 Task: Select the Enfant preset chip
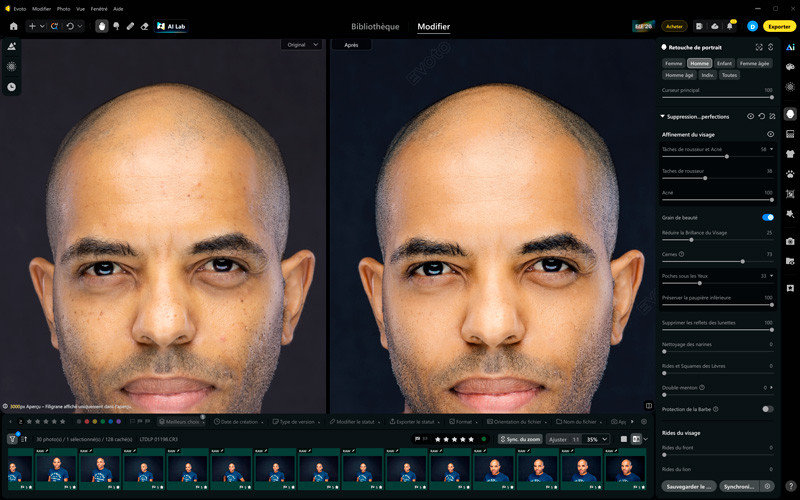pos(724,63)
